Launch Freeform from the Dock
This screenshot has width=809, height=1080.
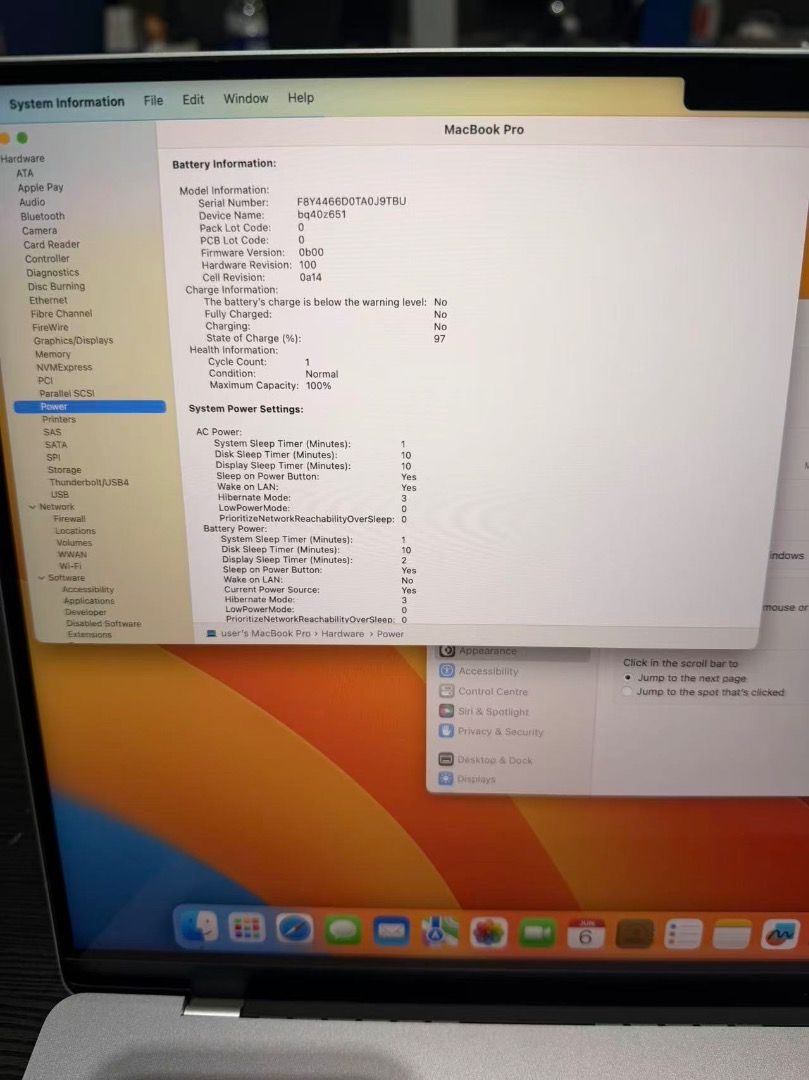(780, 934)
